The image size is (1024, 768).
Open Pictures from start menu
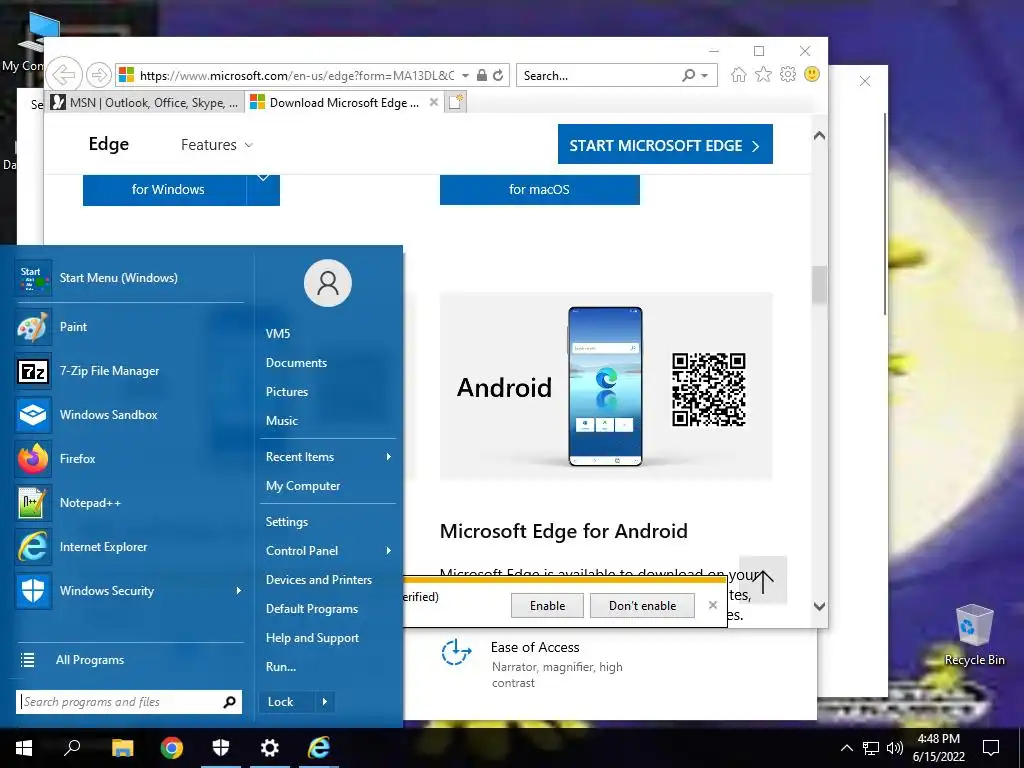[x=287, y=392]
